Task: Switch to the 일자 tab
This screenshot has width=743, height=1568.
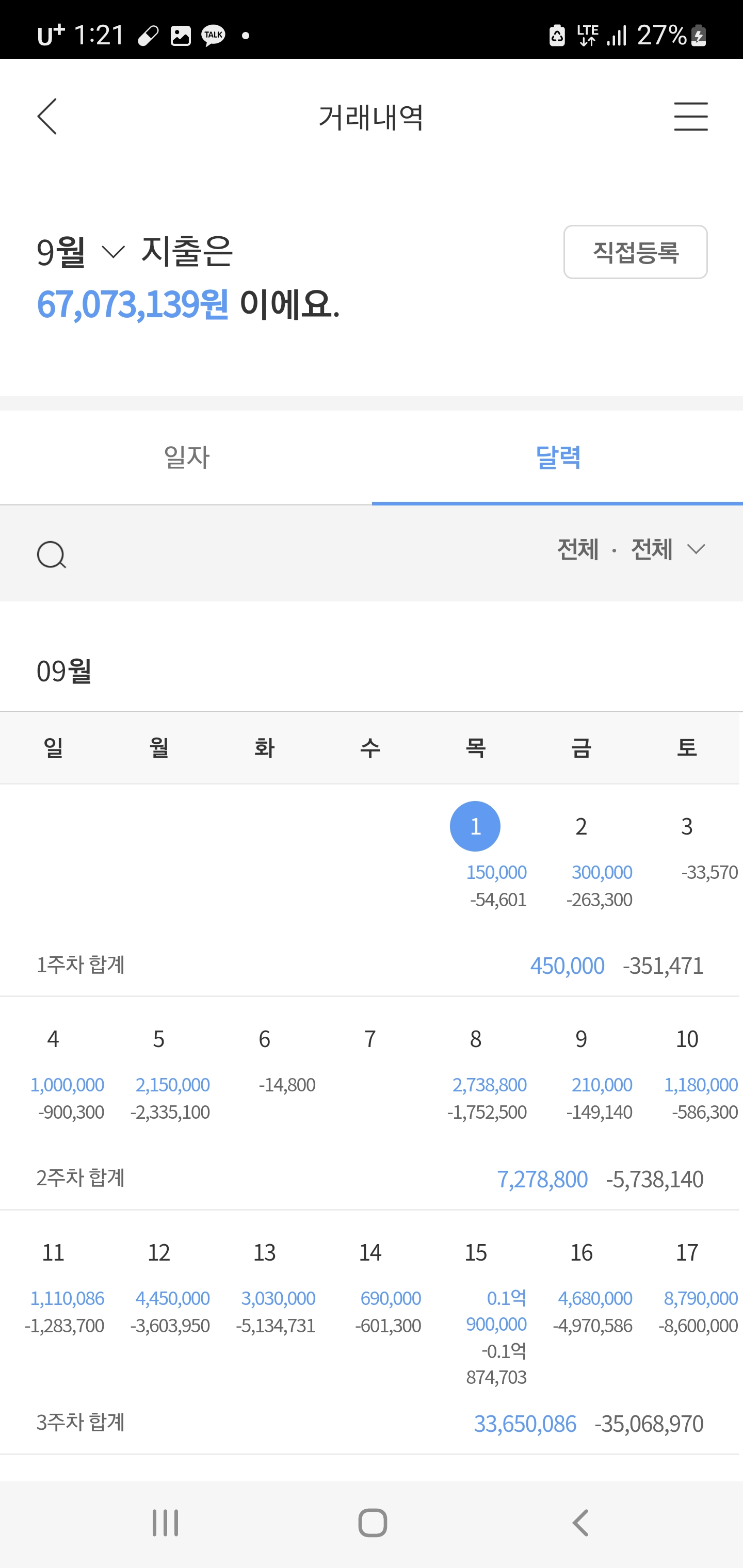Action: (186, 457)
